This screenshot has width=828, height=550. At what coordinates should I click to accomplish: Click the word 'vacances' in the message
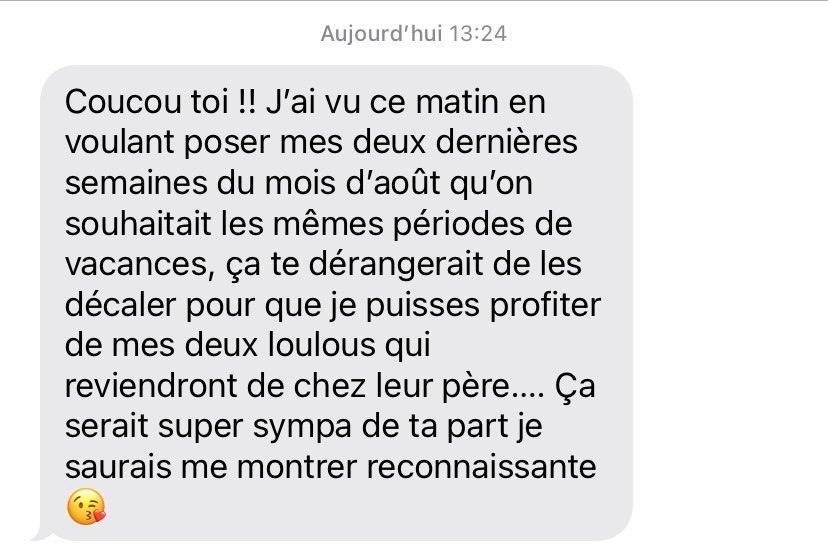[x=136, y=264]
